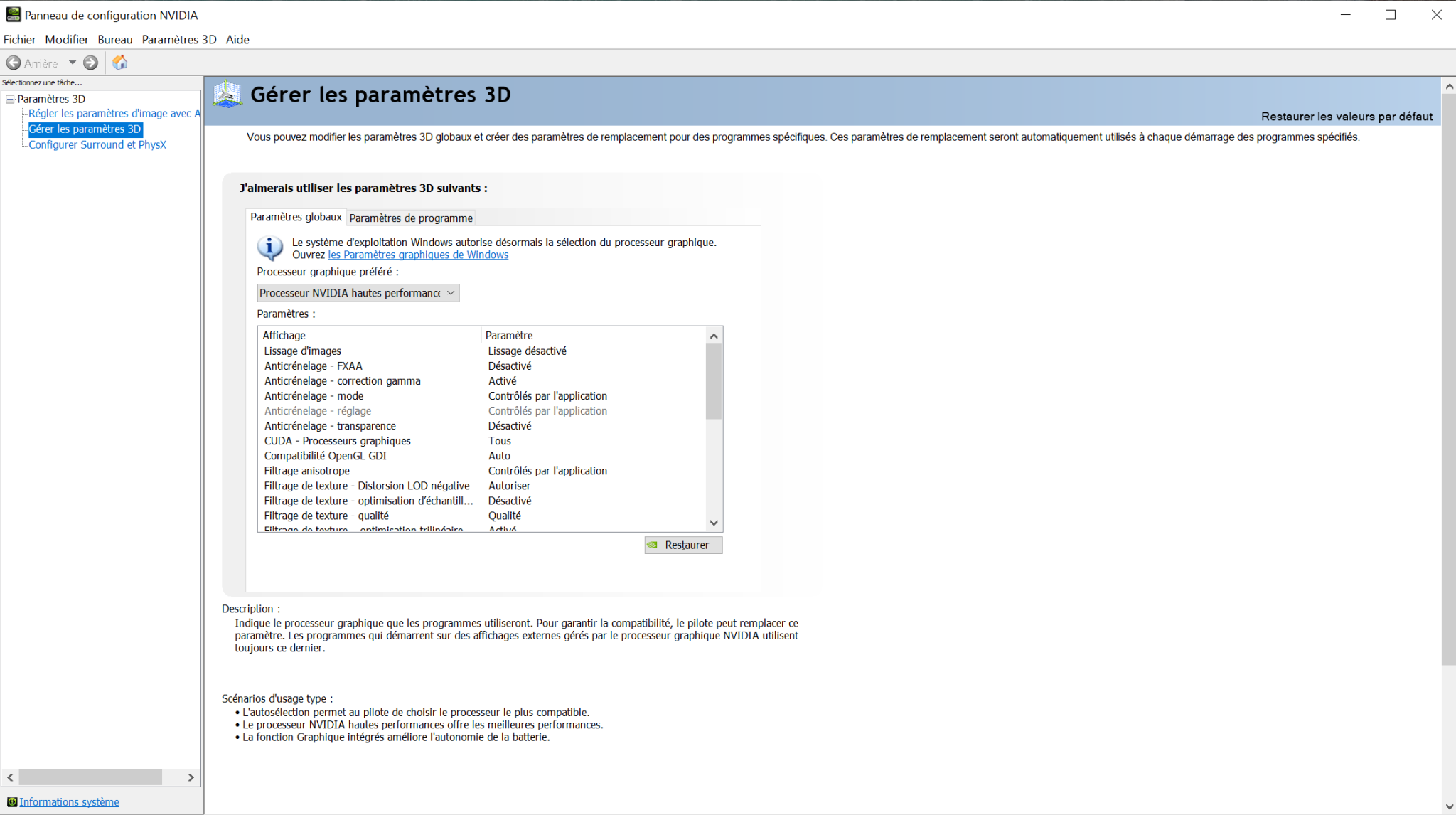Screen dimensions: 1456x815
Task: Select Filtrage de texture - optimisation d'échantill… row
Action: 482,501
